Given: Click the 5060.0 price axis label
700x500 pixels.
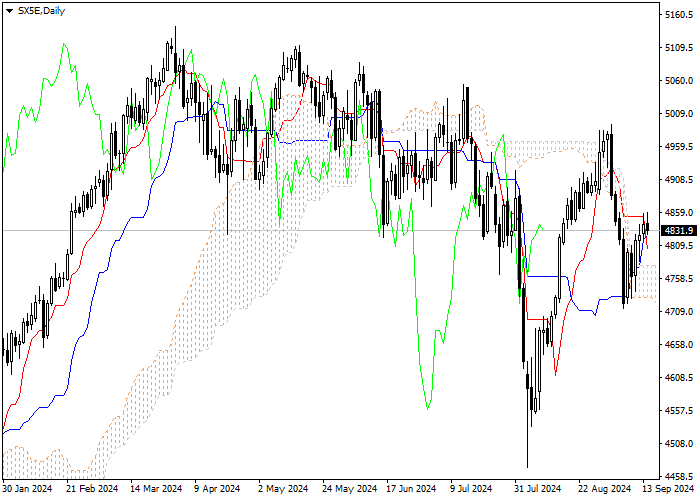Looking at the screenshot, I should (x=679, y=81).
